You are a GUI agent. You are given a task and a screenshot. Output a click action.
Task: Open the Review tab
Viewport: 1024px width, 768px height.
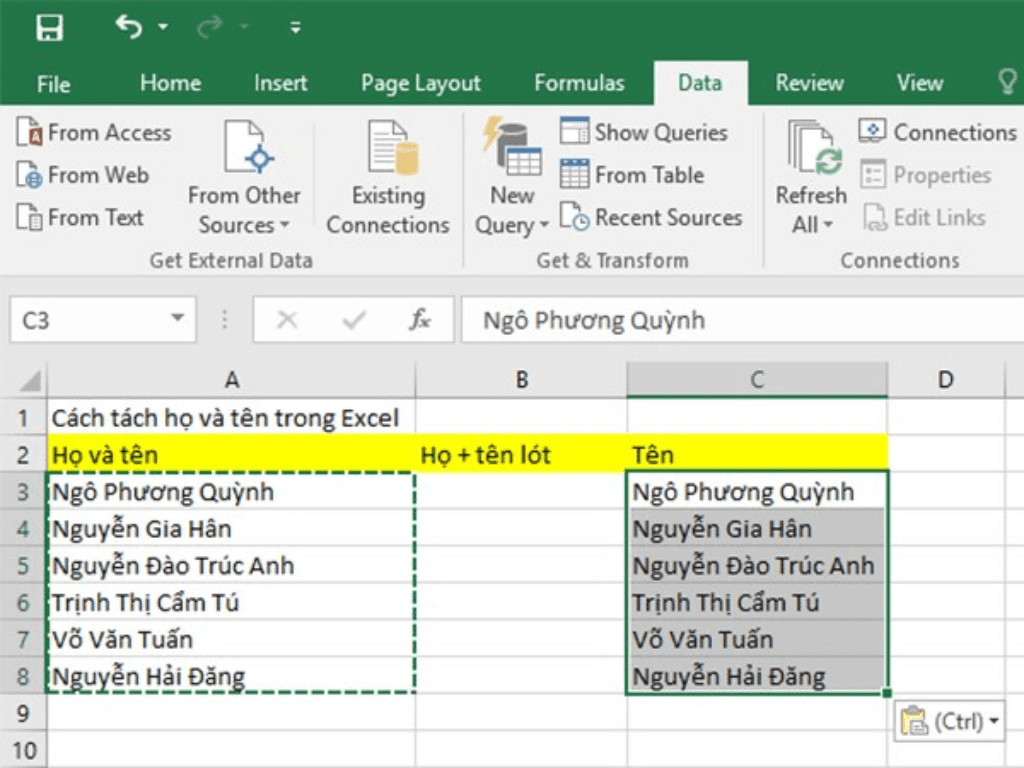(x=808, y=83)
